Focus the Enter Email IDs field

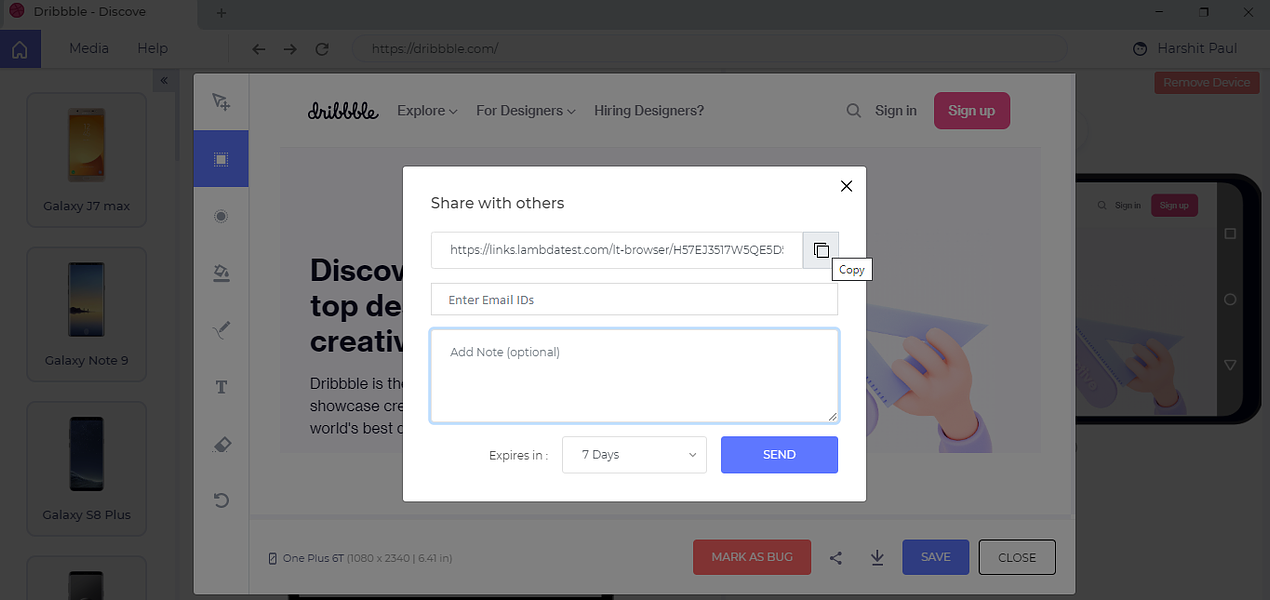634,300
